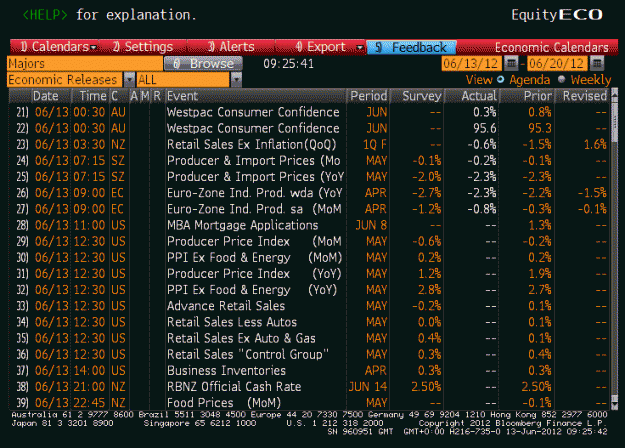Click the Time column header
The width and height of the screenshot is (625, 448).
tap(92, 96)
